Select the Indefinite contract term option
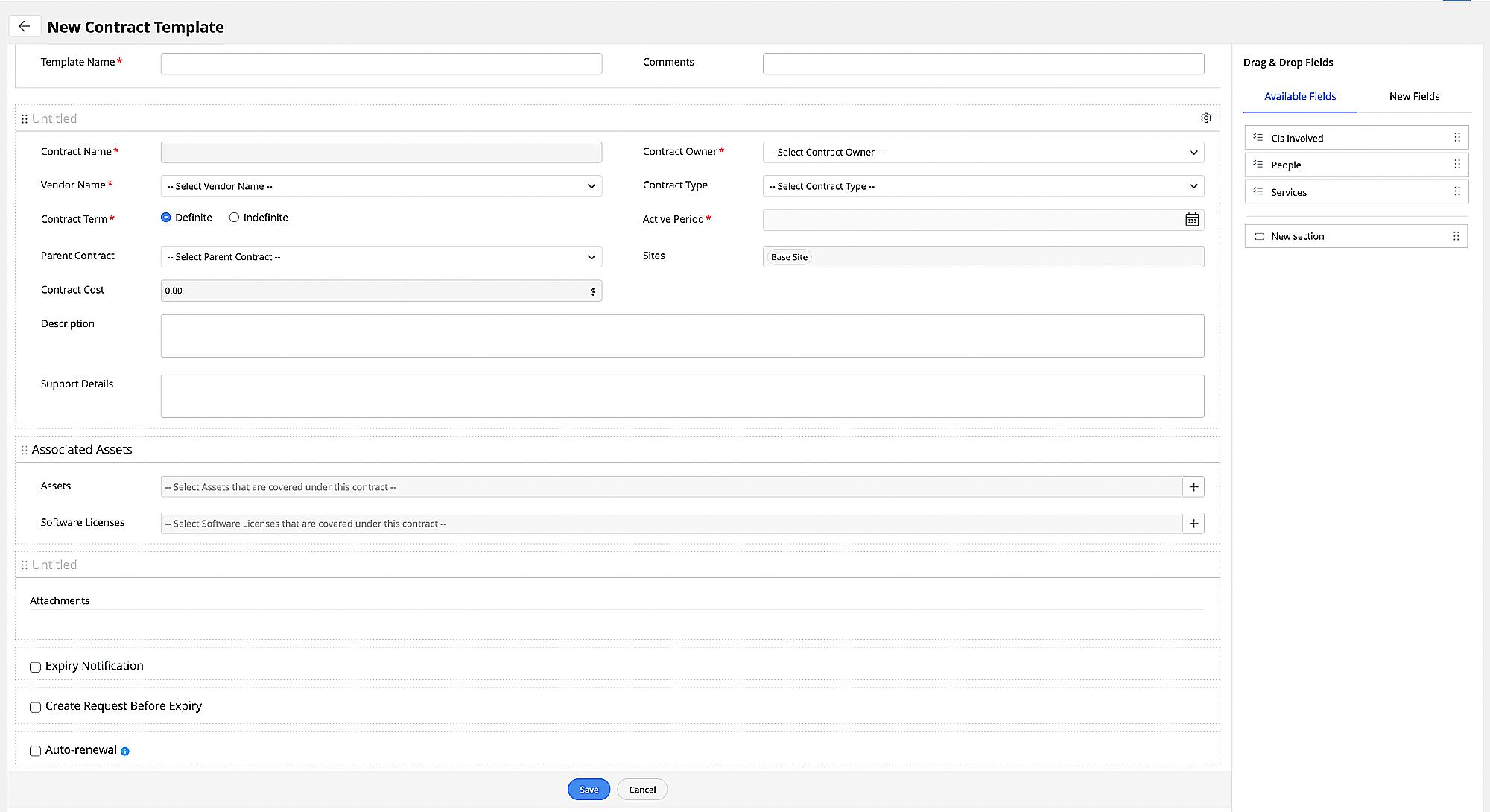The width and height of the screenshot is (1490, 812). [234, 218]
